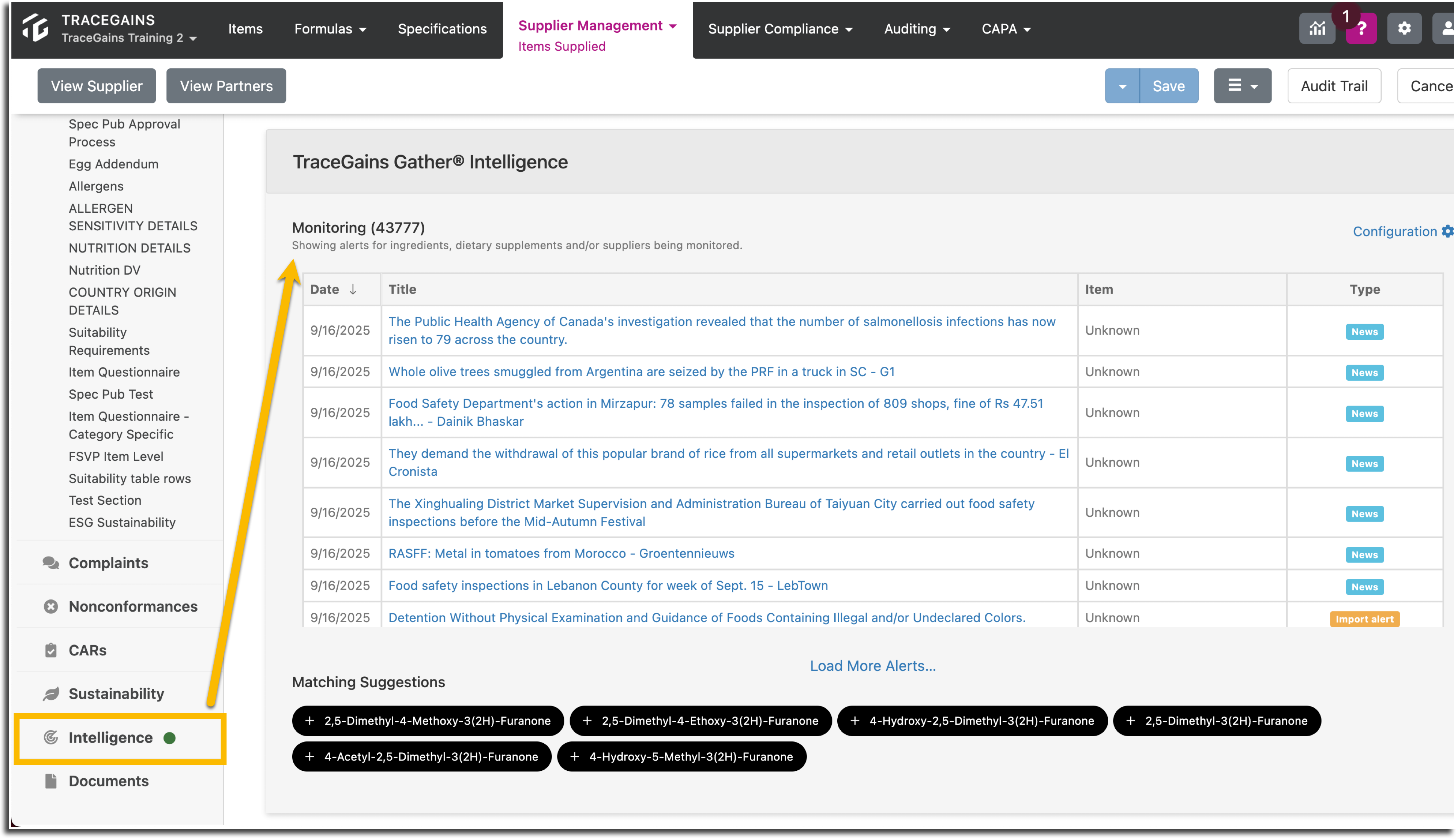The height and width of the screenshot is (838, 1456).
Task: Open Complaints in the sidebar
Action: (x=108, y=563)
